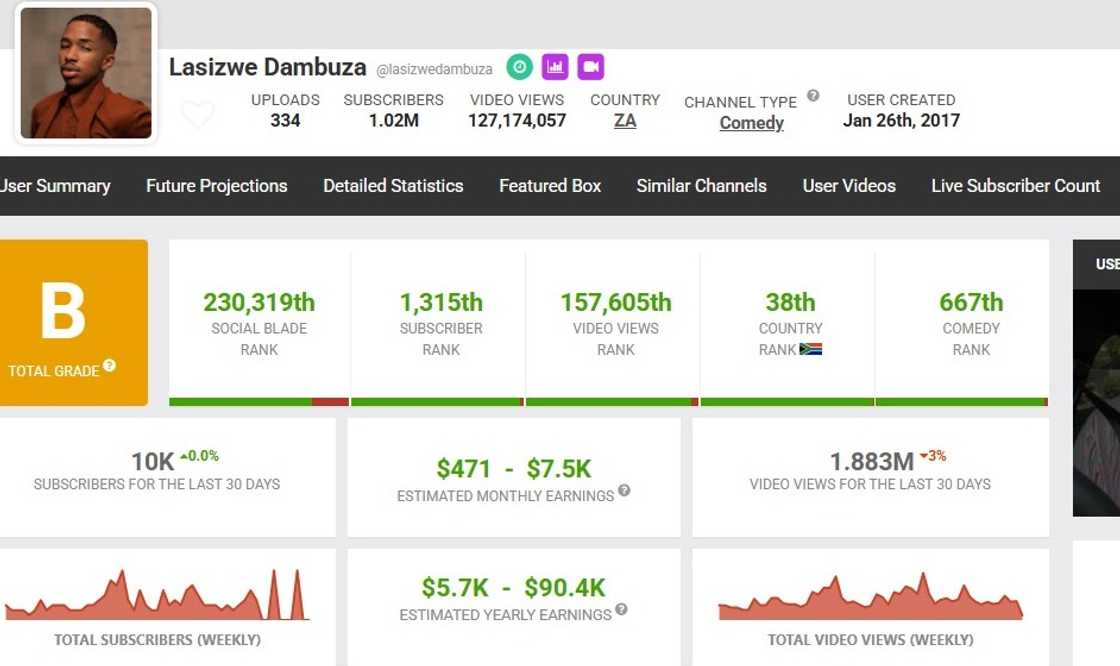
Task: Select the Featured Box tab
Action: coord(550,186)
